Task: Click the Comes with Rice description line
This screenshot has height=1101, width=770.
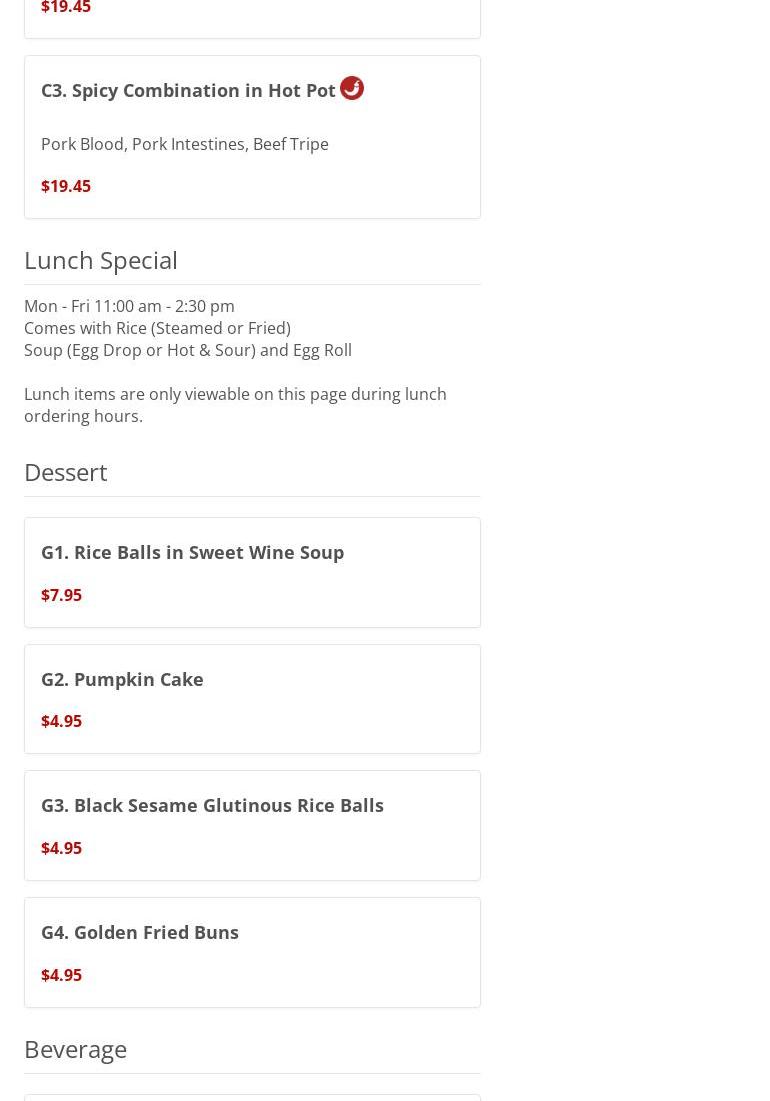Action: (x=157, y=328)
